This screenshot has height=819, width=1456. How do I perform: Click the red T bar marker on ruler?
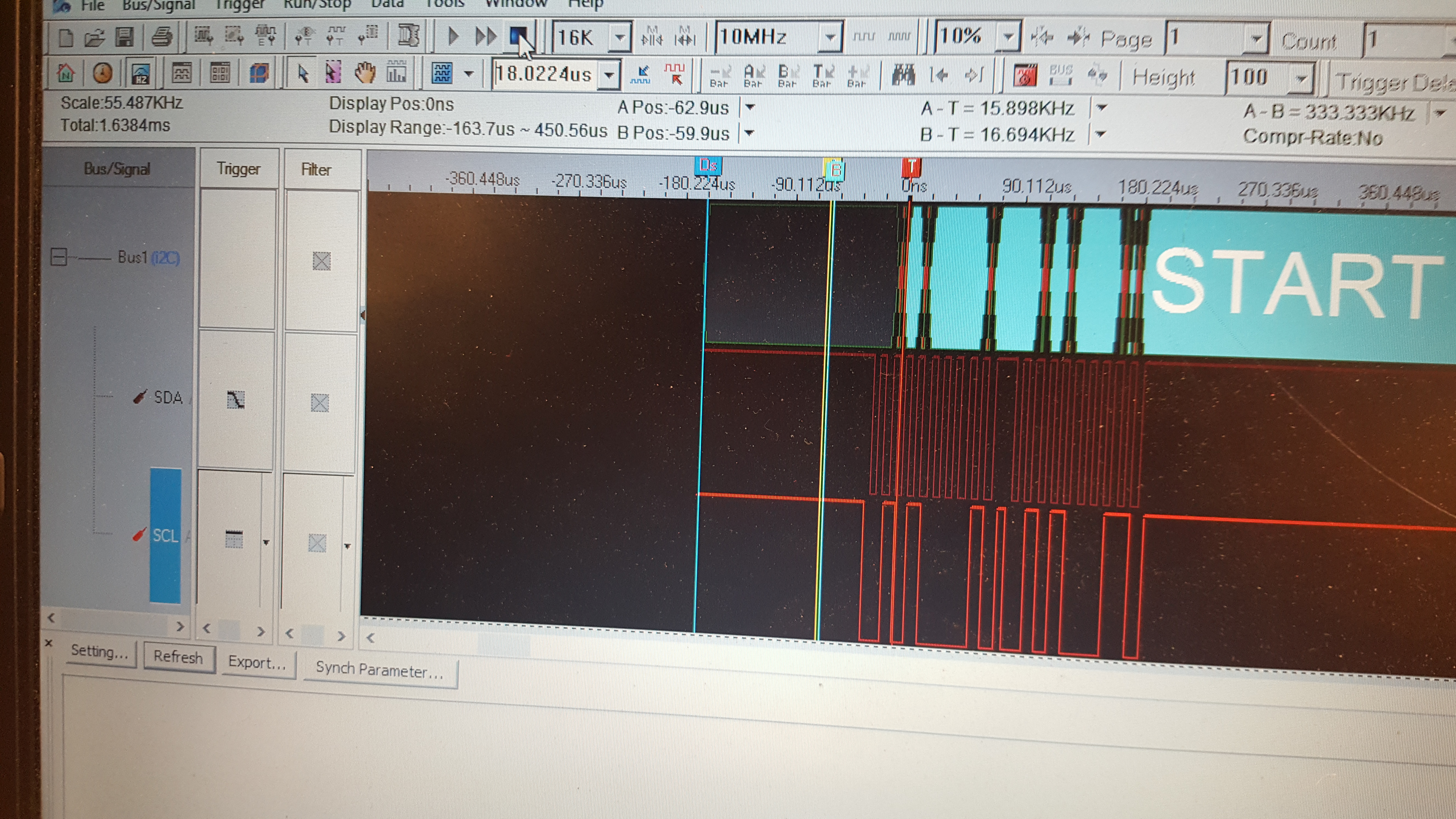coord(911,168)
